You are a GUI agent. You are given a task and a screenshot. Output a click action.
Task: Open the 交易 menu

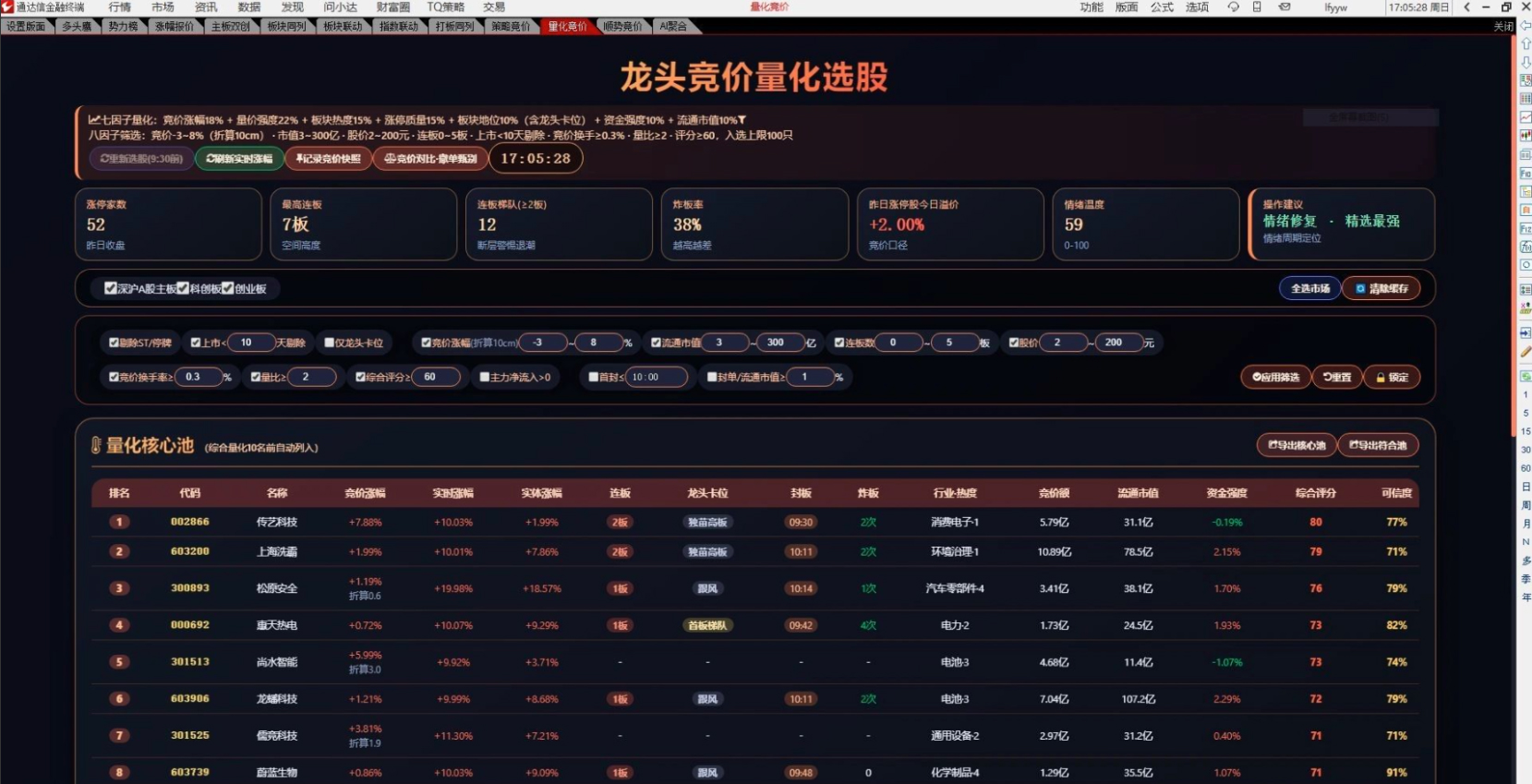pyautogui.click(x=494, y=7)
